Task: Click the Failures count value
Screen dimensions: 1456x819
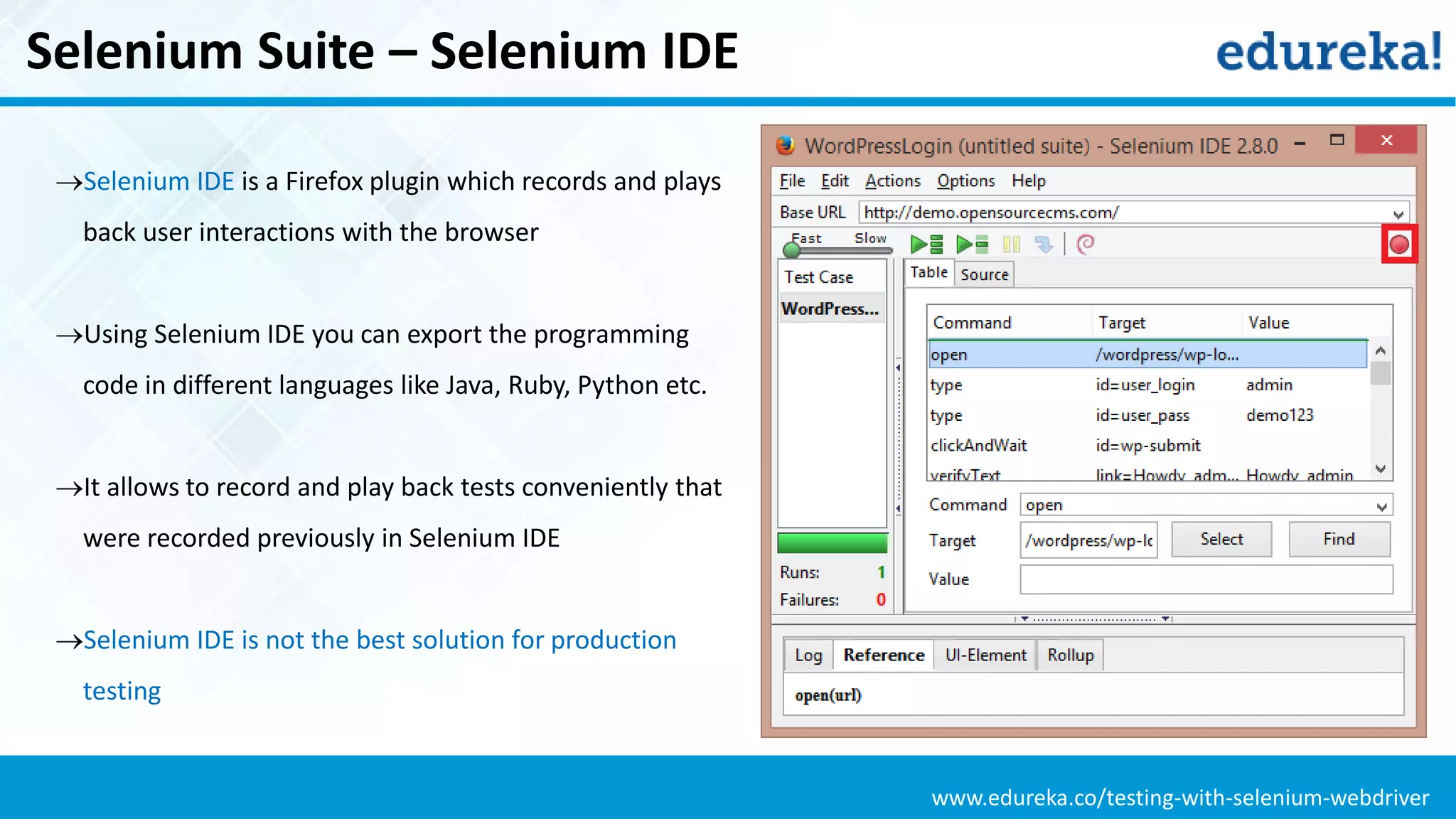Action: tap(881, 599)
